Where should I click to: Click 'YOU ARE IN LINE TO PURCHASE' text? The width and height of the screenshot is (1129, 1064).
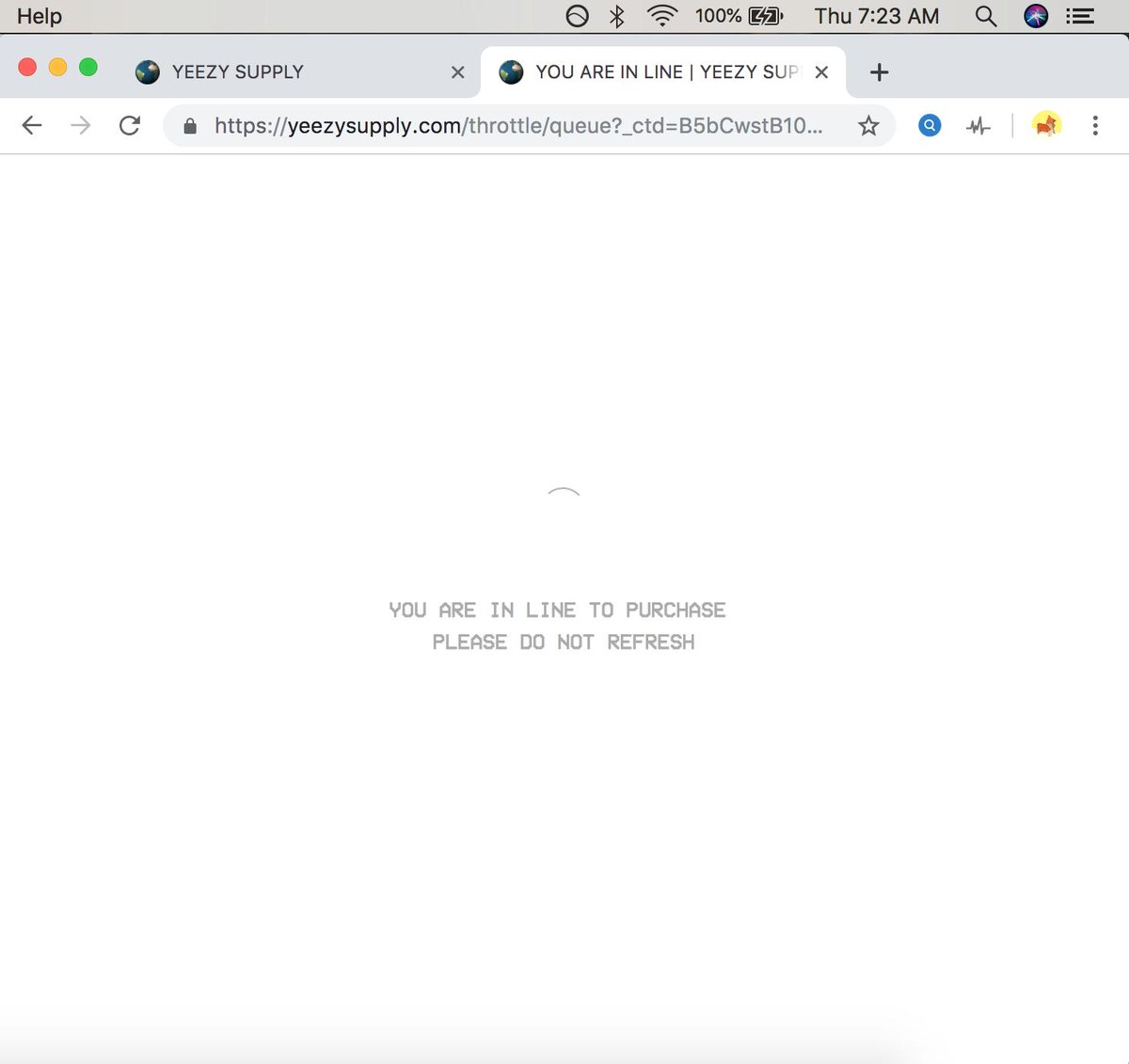click(x=557, y=611)
